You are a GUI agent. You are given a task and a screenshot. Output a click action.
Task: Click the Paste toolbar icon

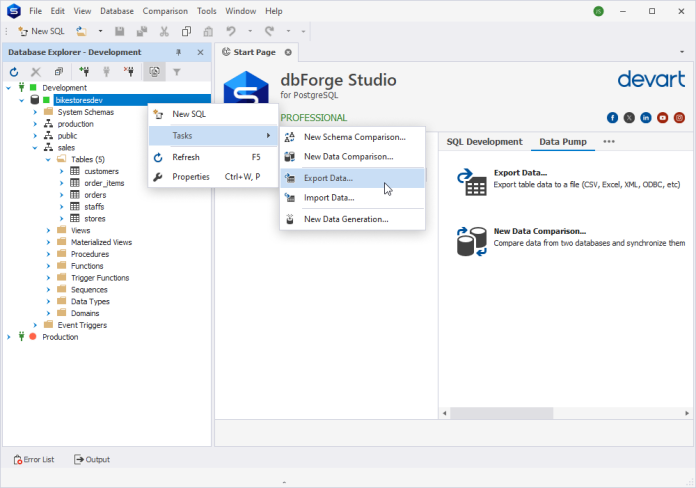(208, 31)
